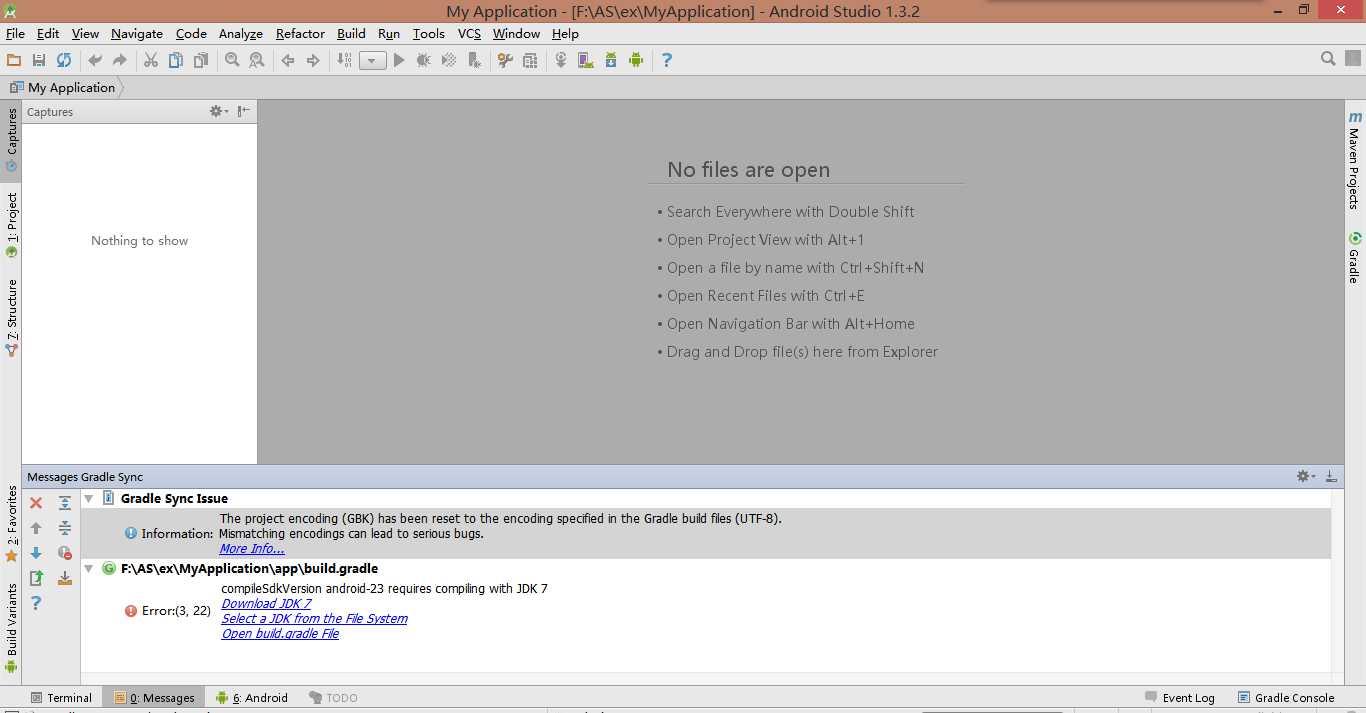Toggle the Hide Warnings filter icon
This screenshot has width=1366, height=713.
[x=65, y=553]
